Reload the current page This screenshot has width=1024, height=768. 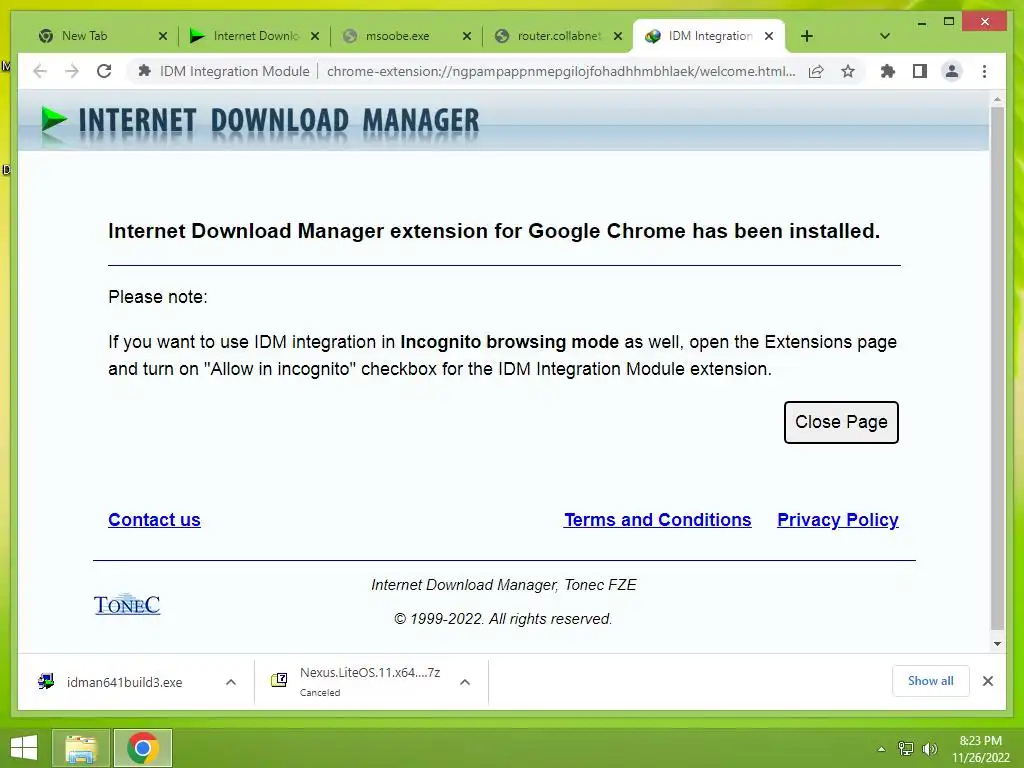(104, 71)
